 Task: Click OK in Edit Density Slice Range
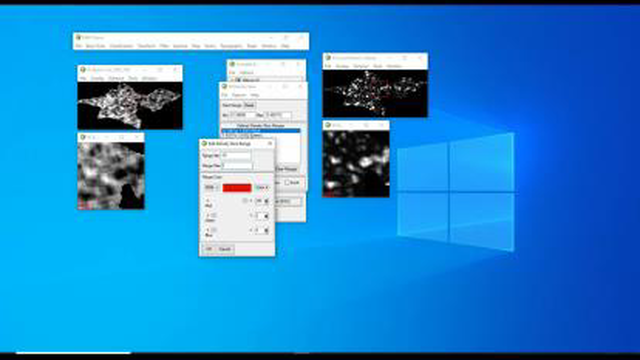[x=209, y=249]
